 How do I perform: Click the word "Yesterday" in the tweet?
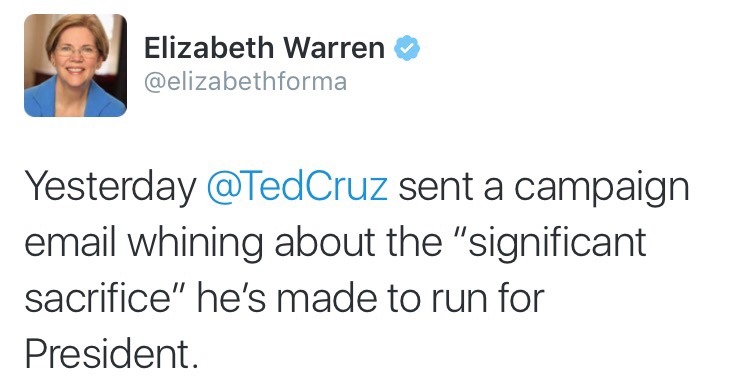coord(110,187)
